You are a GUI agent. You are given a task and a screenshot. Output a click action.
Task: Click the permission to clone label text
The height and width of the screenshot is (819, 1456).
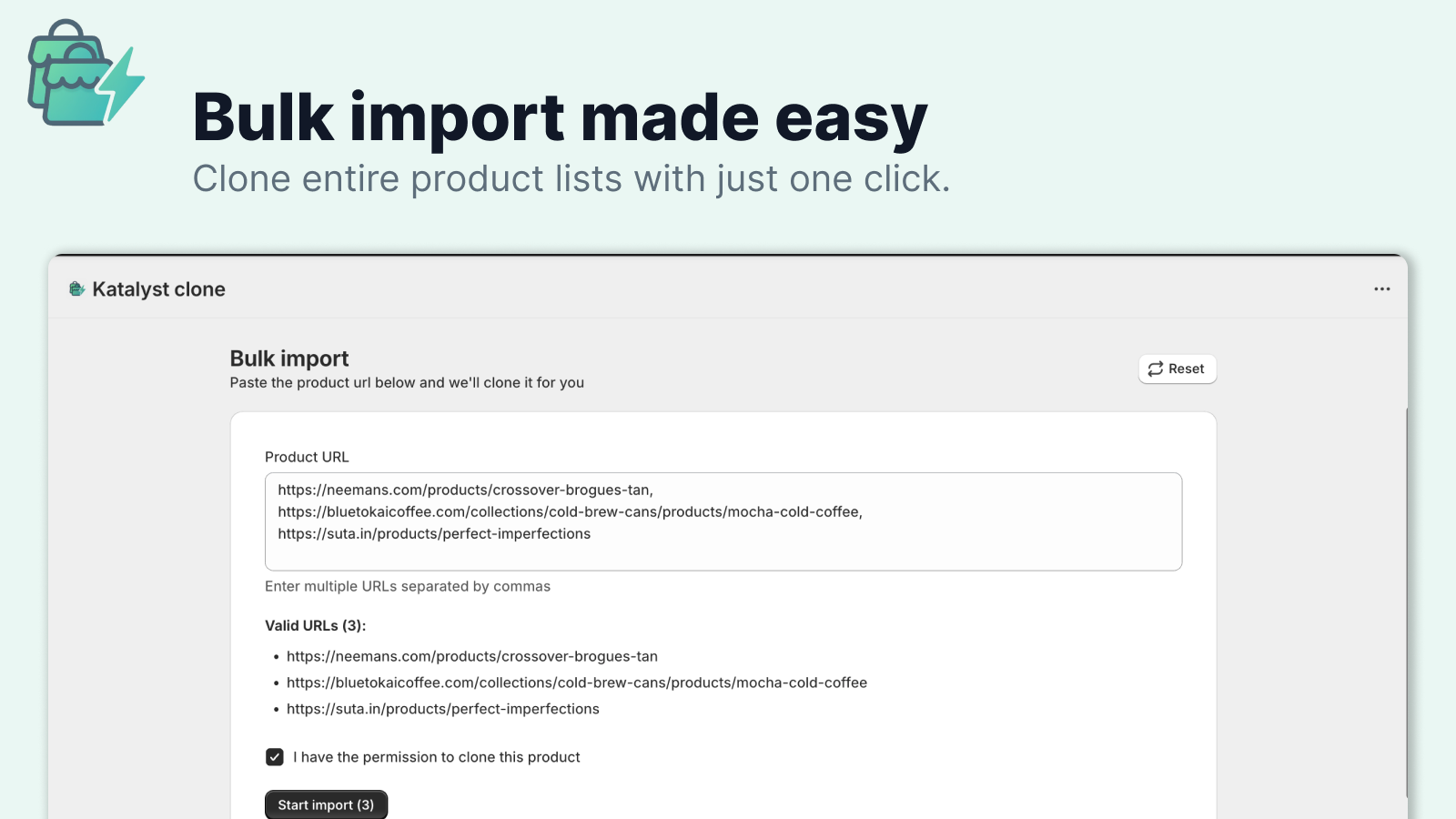(x=437, y=757)
